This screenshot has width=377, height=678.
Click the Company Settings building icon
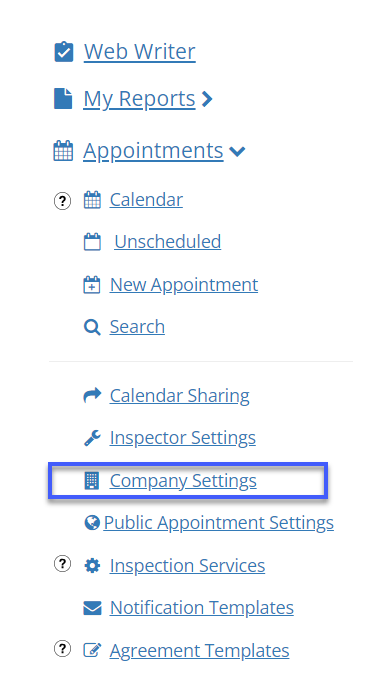92,480
